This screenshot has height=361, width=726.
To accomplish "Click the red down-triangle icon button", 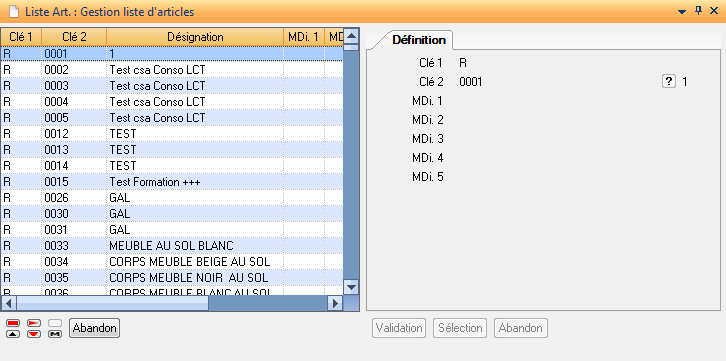I will coord(34,334).
